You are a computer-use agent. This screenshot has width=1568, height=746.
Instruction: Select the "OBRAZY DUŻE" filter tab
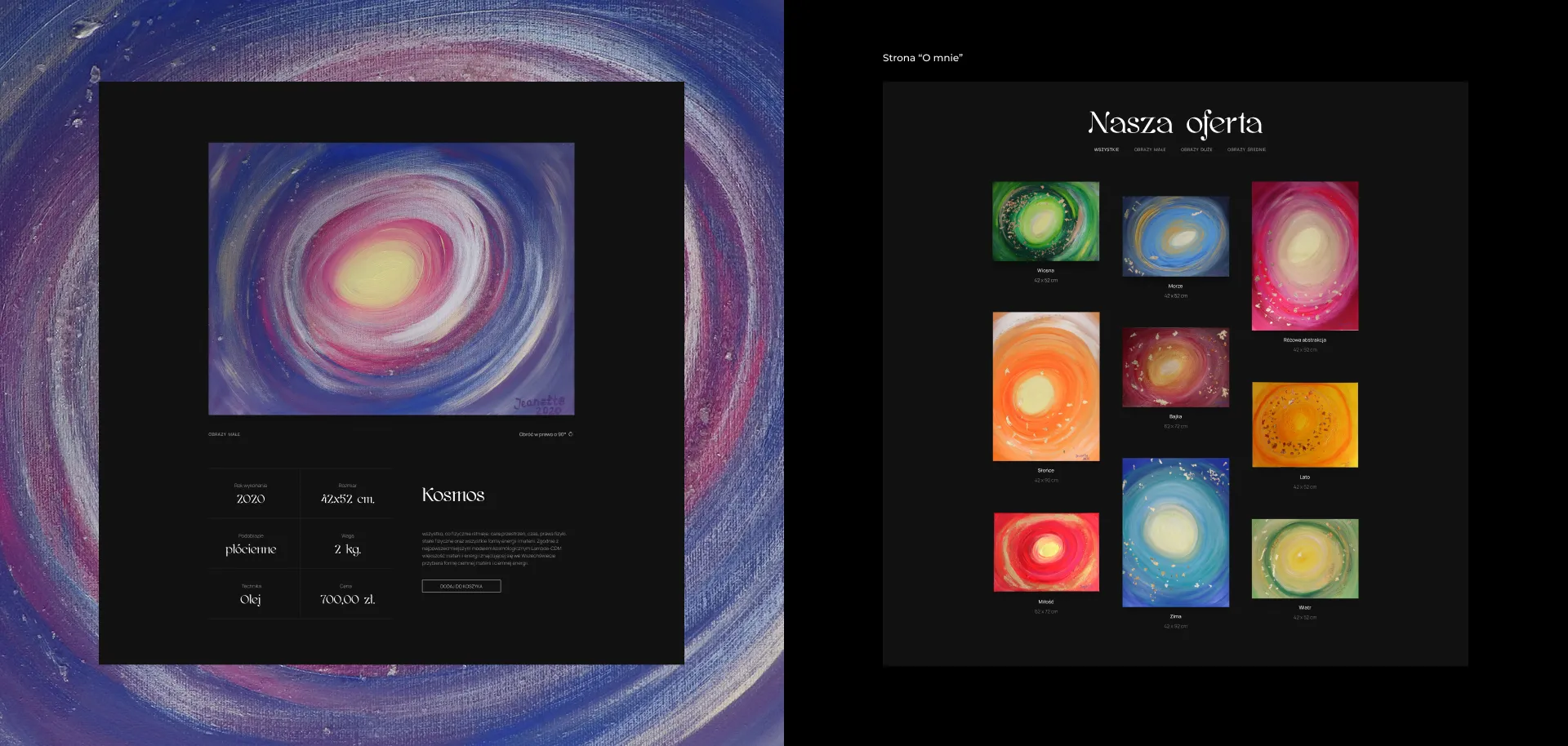(1196, 150)
